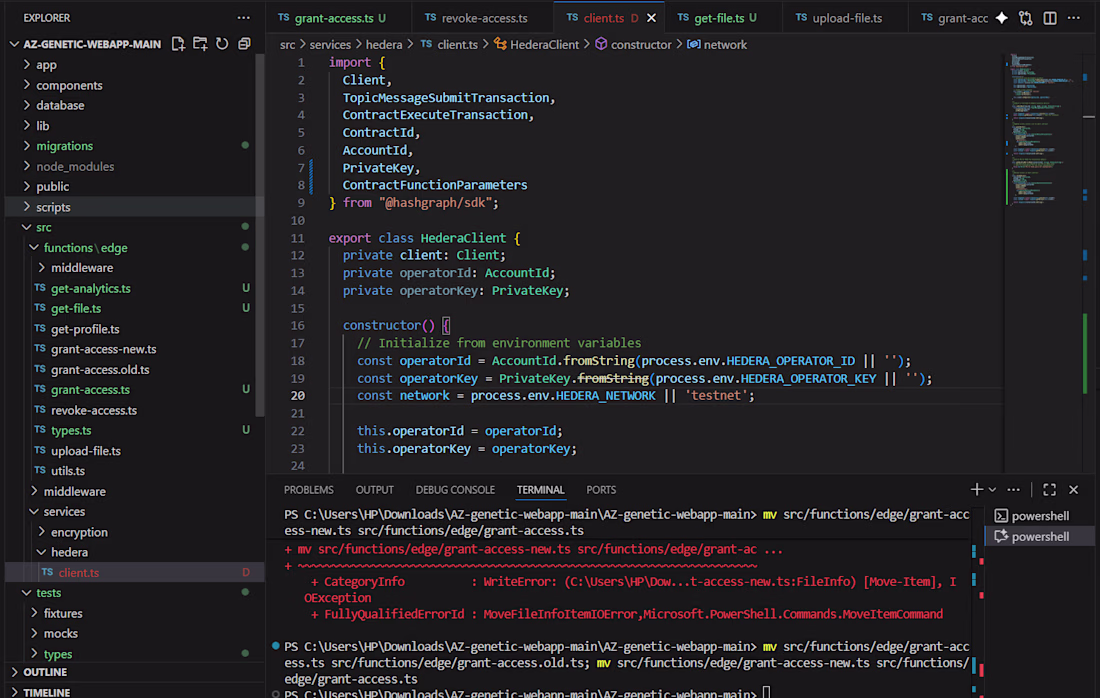Expand the OUTLINE section

pos(45,672)
